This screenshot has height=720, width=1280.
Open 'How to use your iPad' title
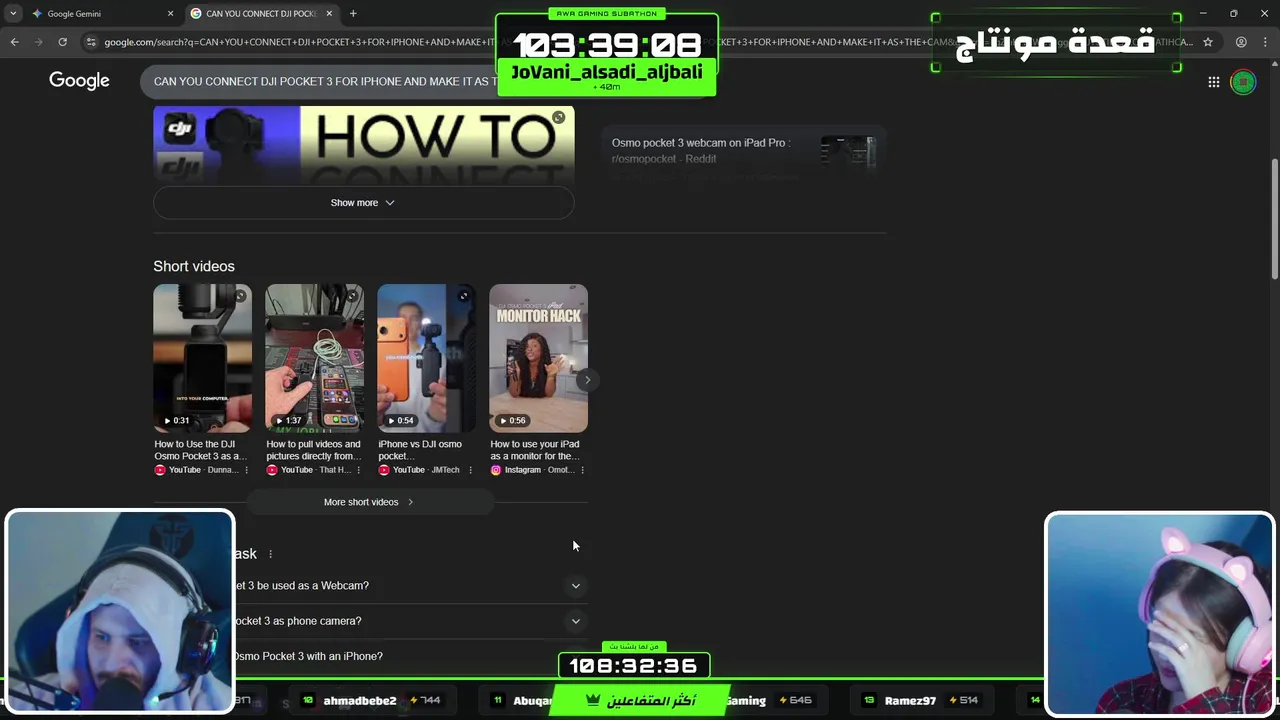[x=535, y=450]
